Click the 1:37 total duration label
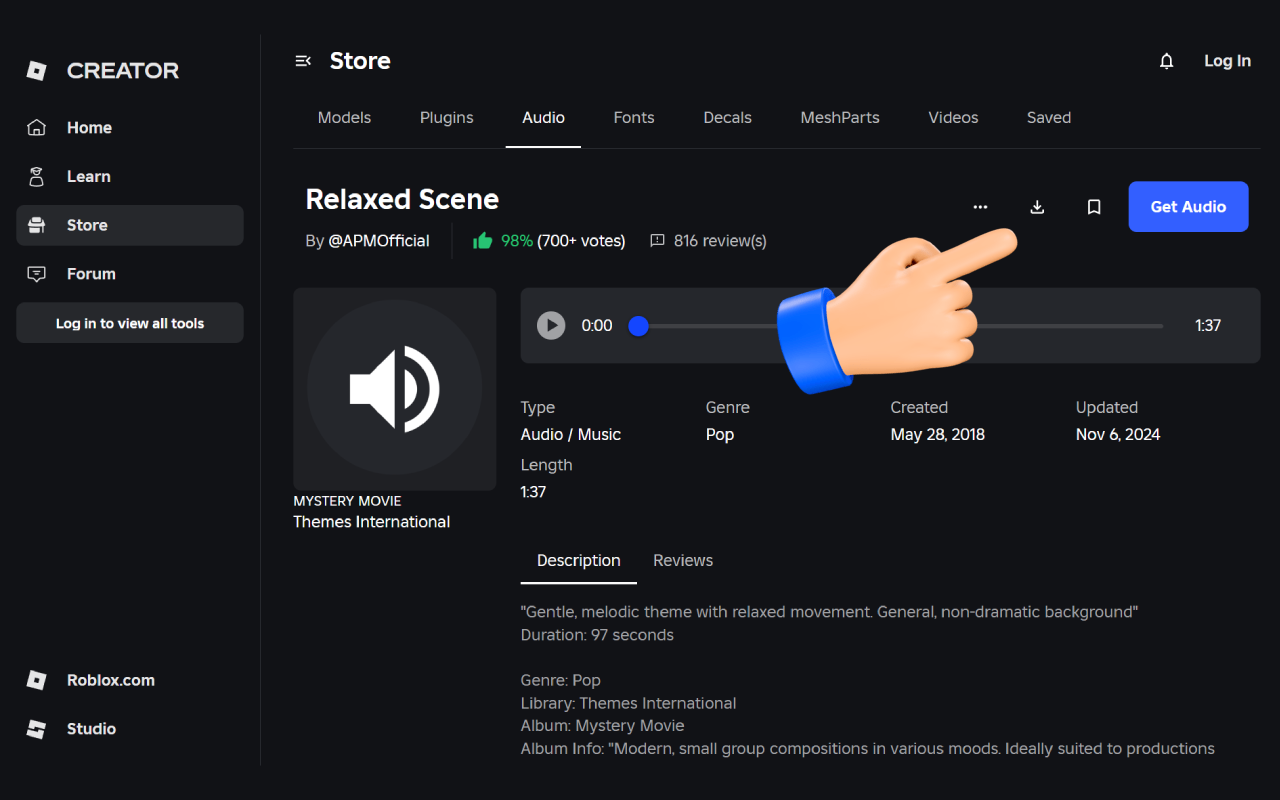Image resolution: width=1280 pixels, height=800 pixels. click(1208, 325)
